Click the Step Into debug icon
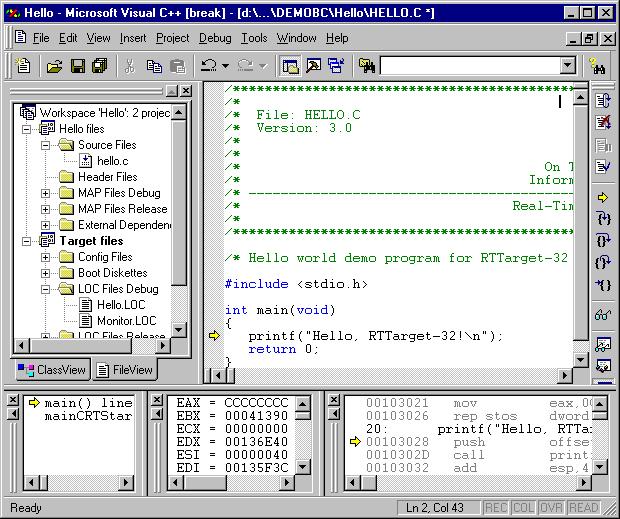 603,219
